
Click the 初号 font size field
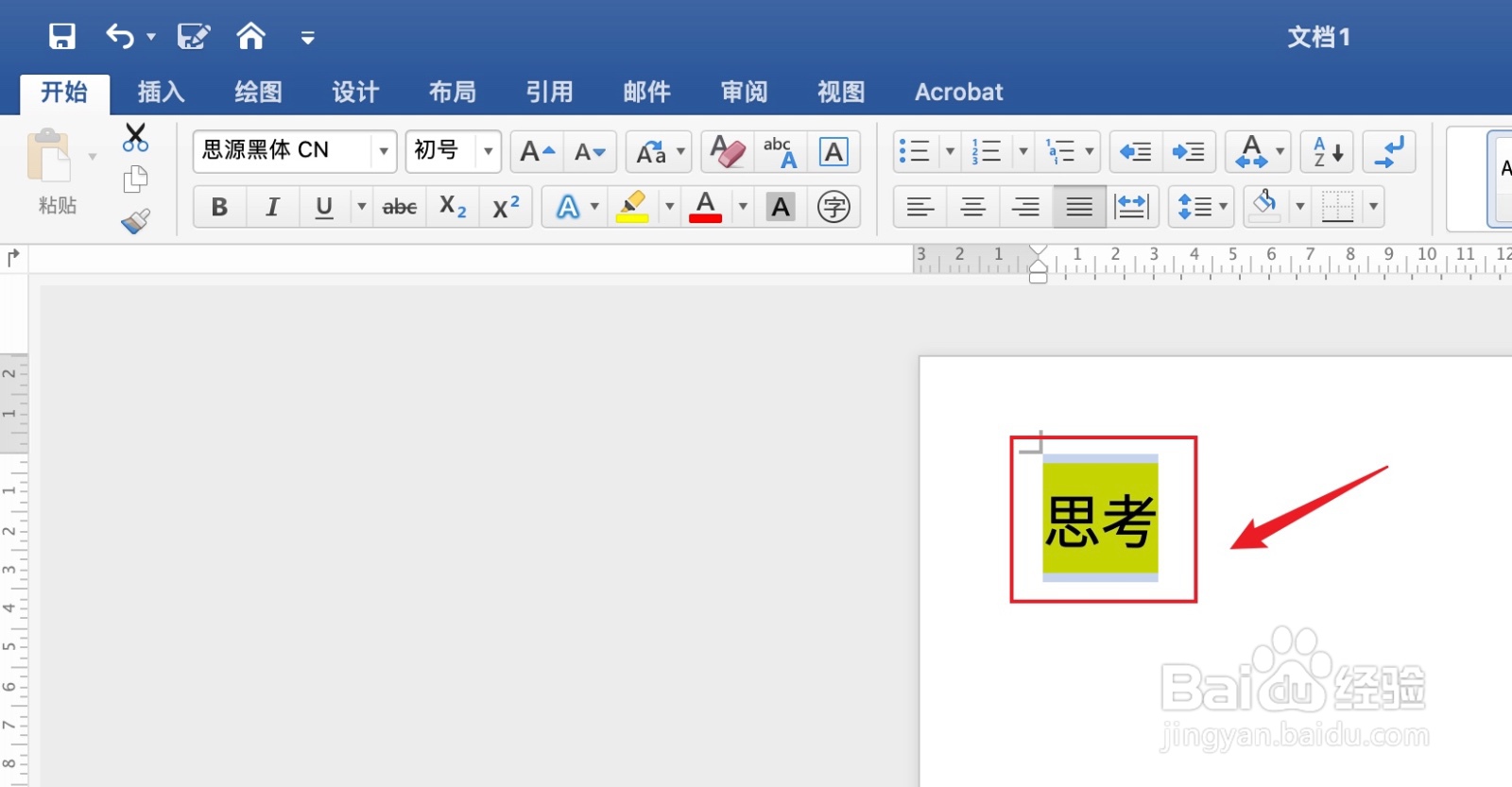pyautogui.click(x=440, y=151)
